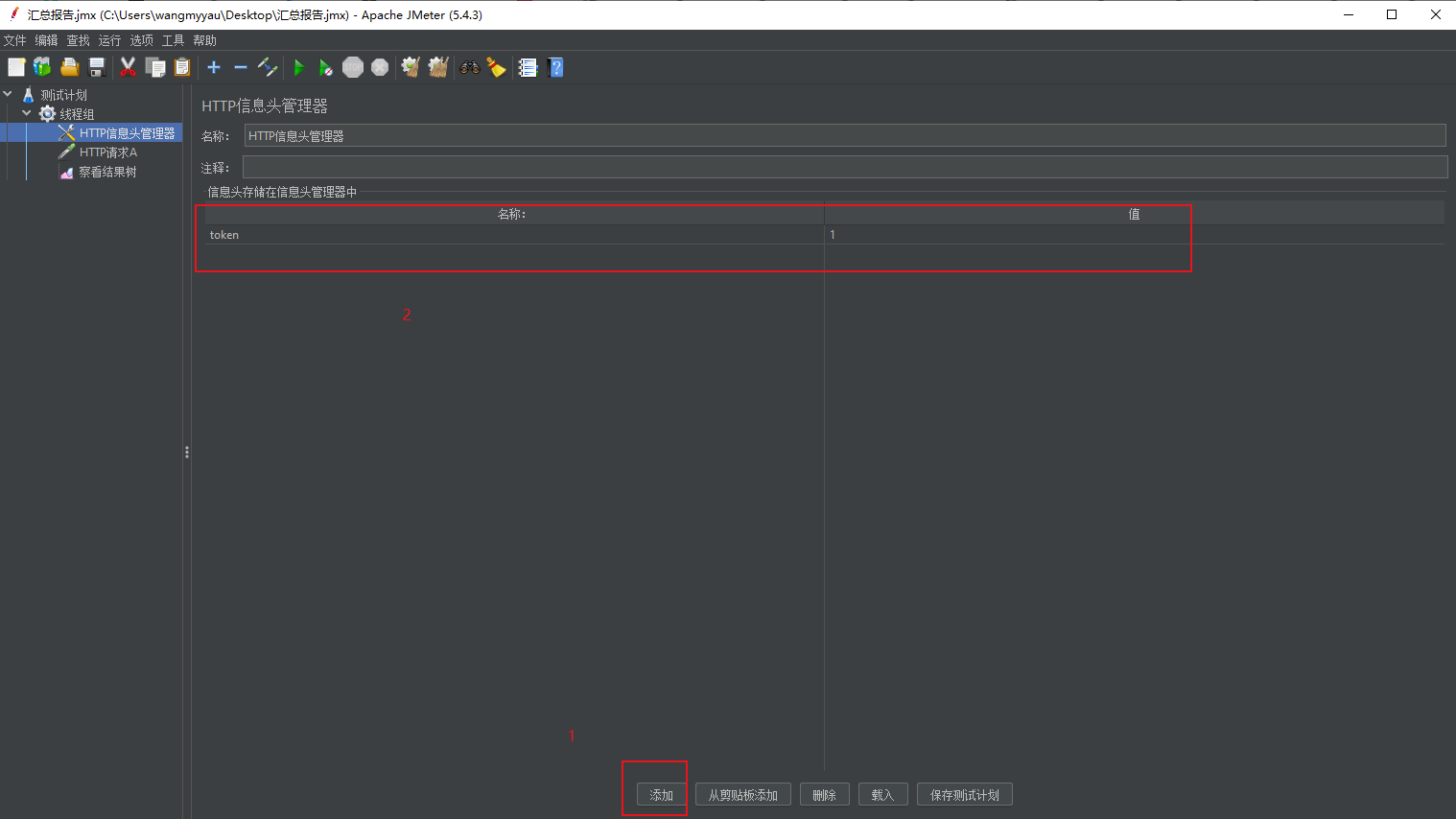This screenshot has width=1456, height=819.
Task: Select the token cell in table
Action: click(514, 235)
